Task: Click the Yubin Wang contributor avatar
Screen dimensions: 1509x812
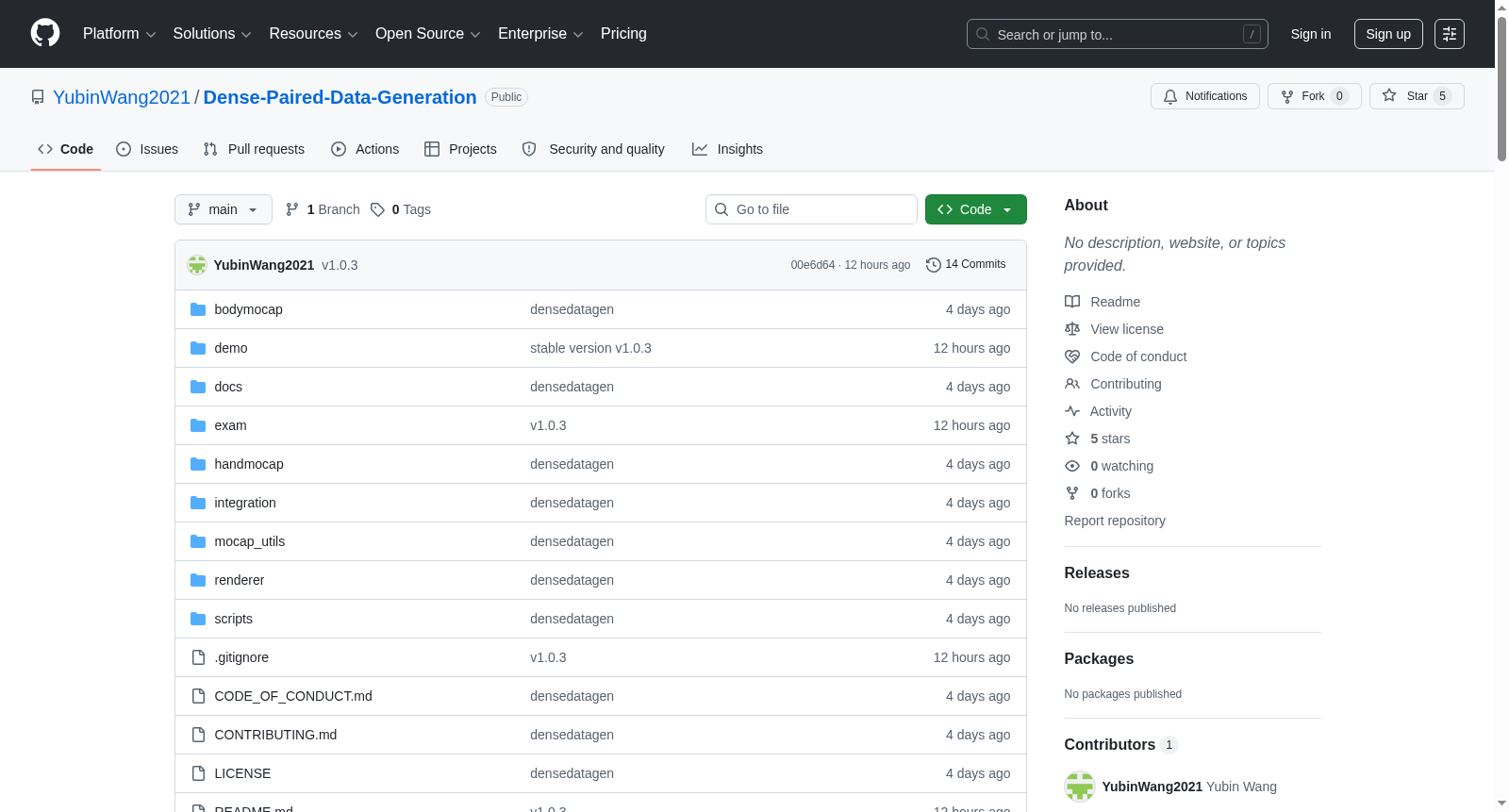Action: 1080,787
